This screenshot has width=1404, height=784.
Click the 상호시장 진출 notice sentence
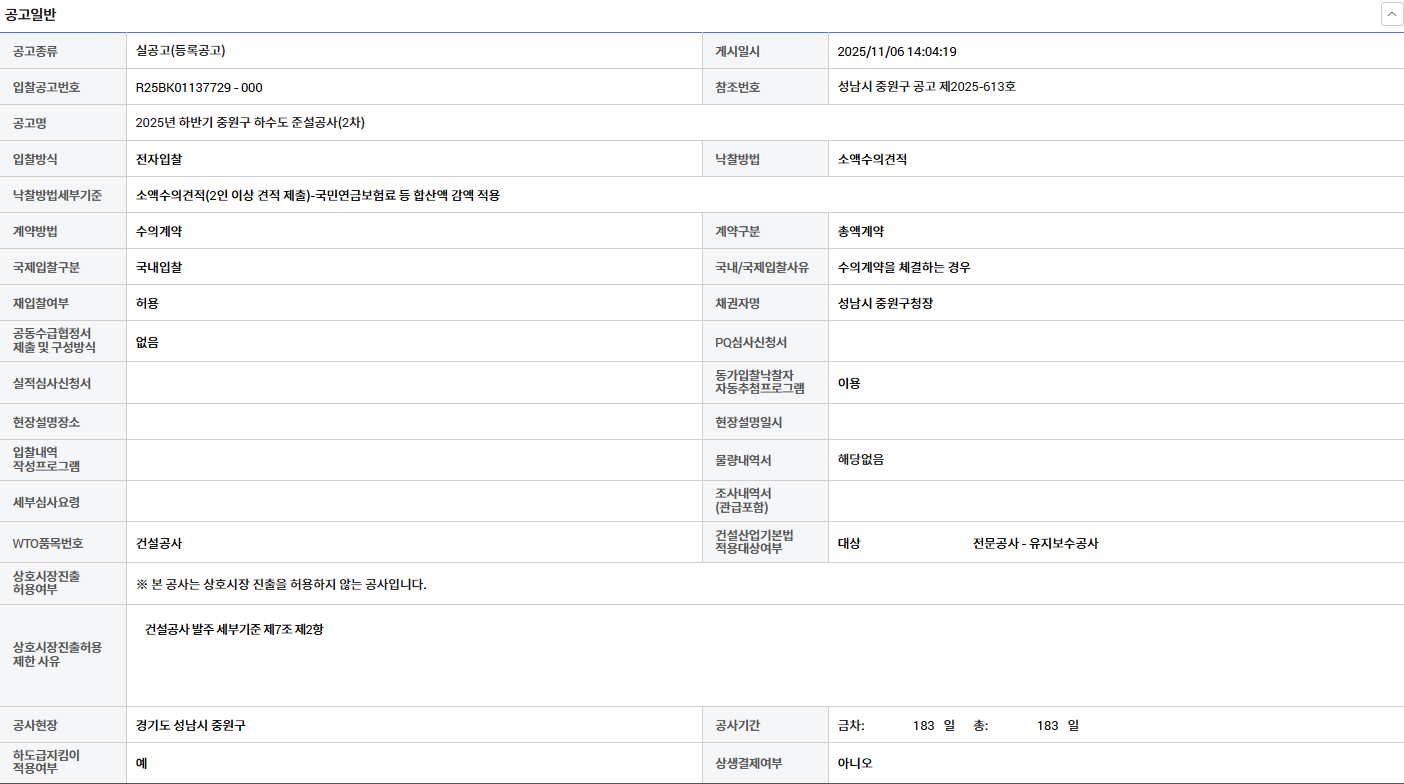pos(281,584)
